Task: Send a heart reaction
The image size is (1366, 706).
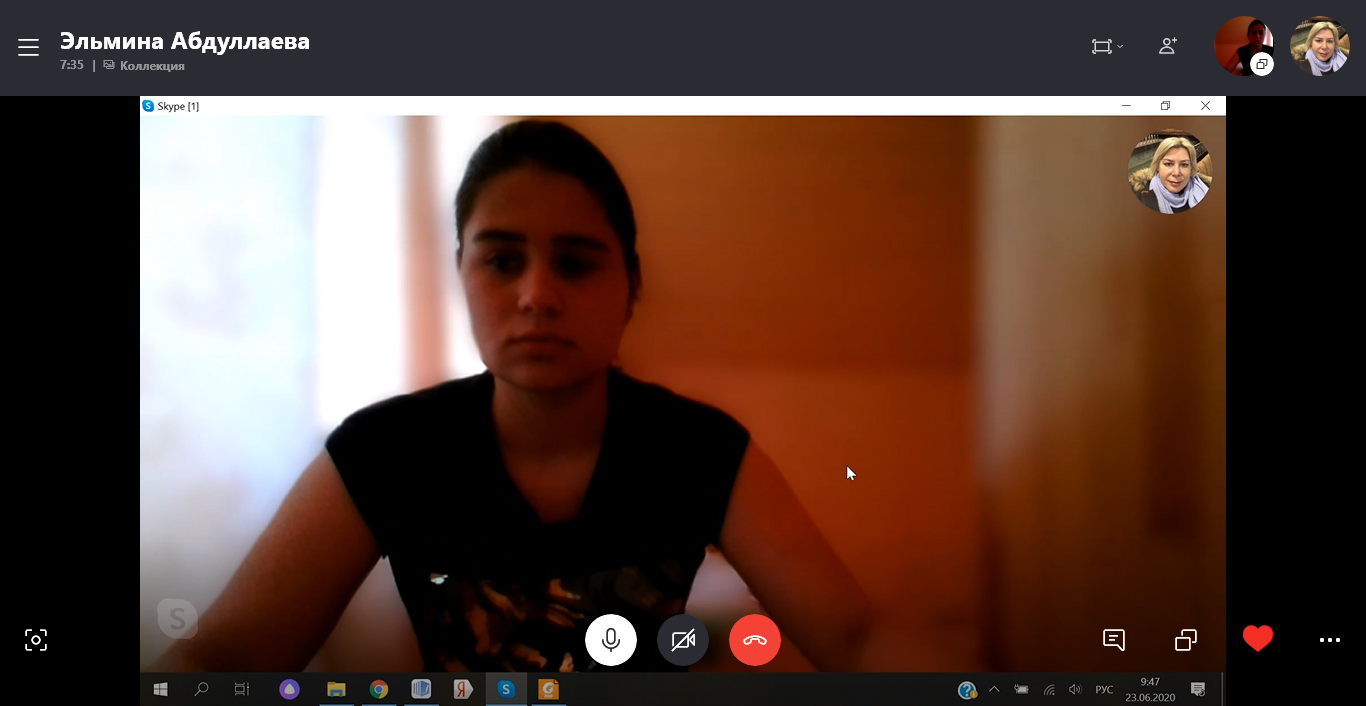Action: pos(1257,639)
